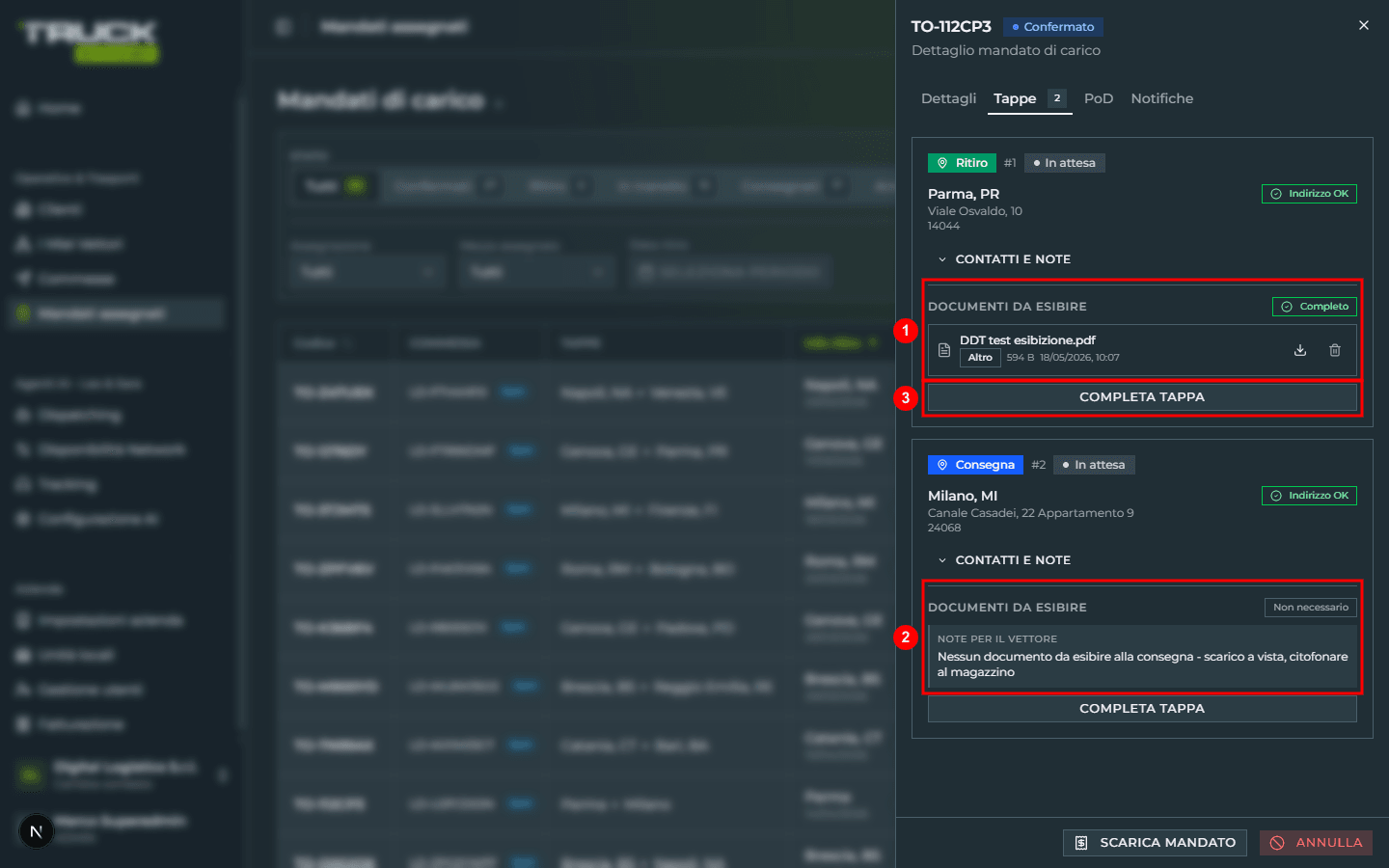Screen dimensions: 1389x868
Task: Open the DDT test esibizione.pdf file name
Action: (1027, 340)
